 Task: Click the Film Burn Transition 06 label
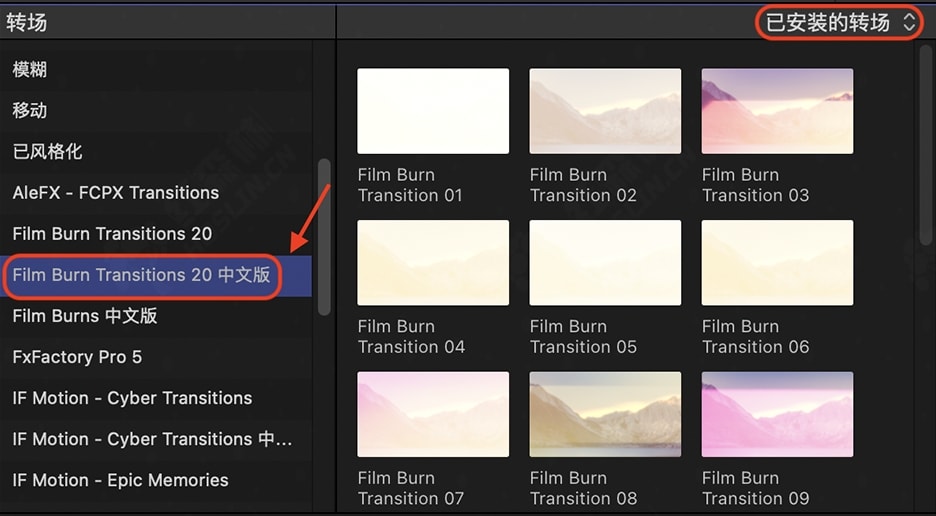[755, 337]
